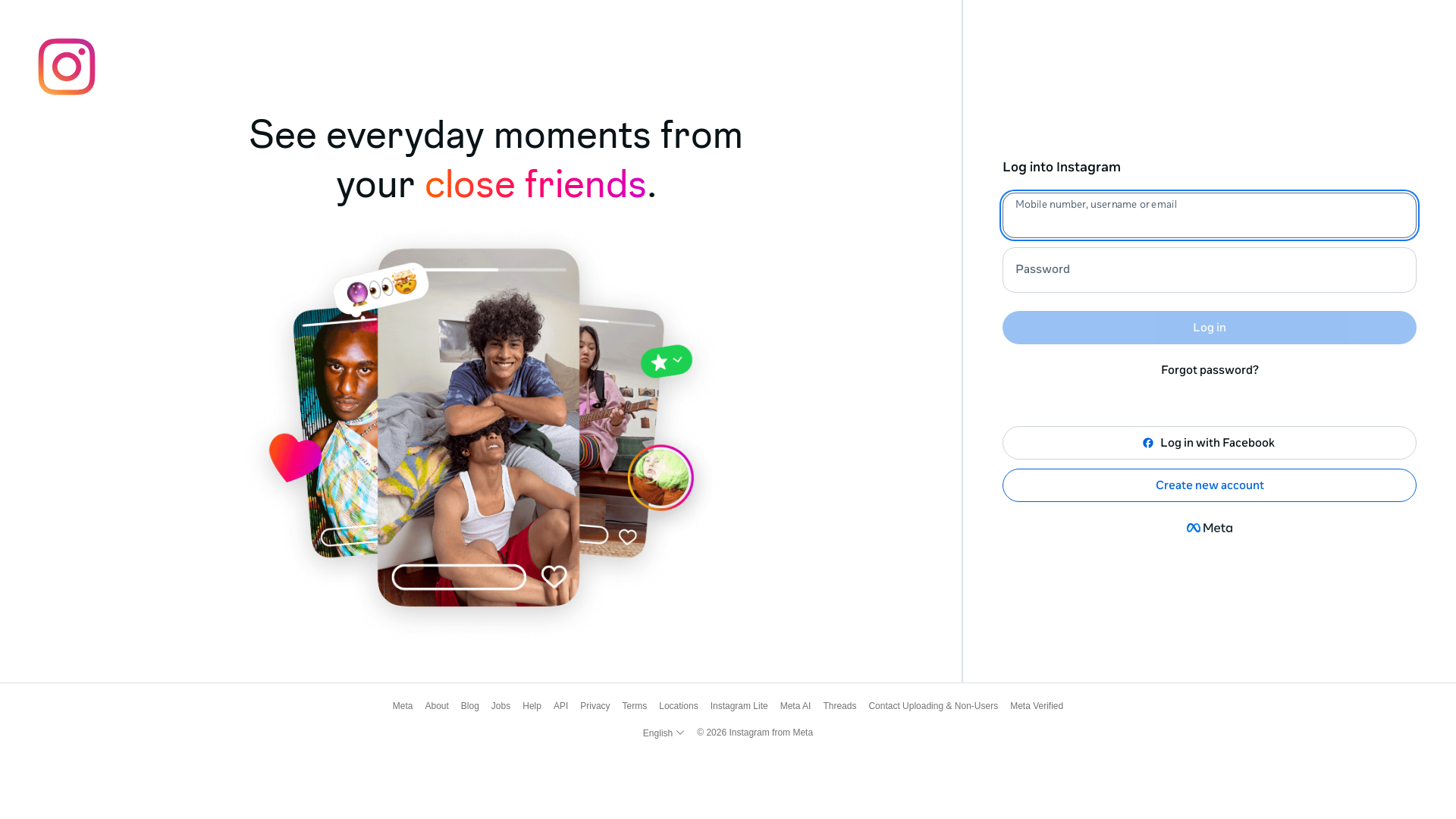Open the Forgot password link
This screenshot has height=819, width=1456.
click(1210, 370)
